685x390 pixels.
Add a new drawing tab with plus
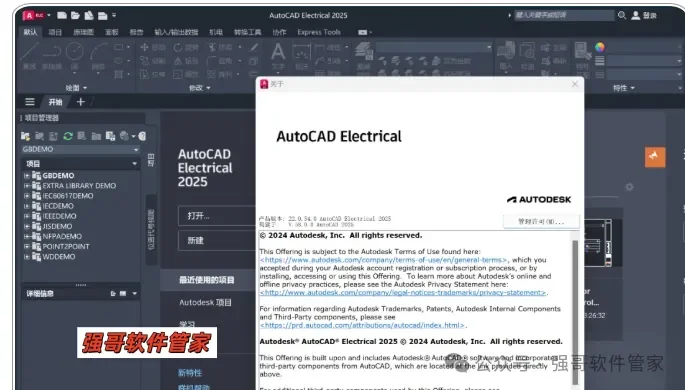pyautogui.click(x=80, y=102)
